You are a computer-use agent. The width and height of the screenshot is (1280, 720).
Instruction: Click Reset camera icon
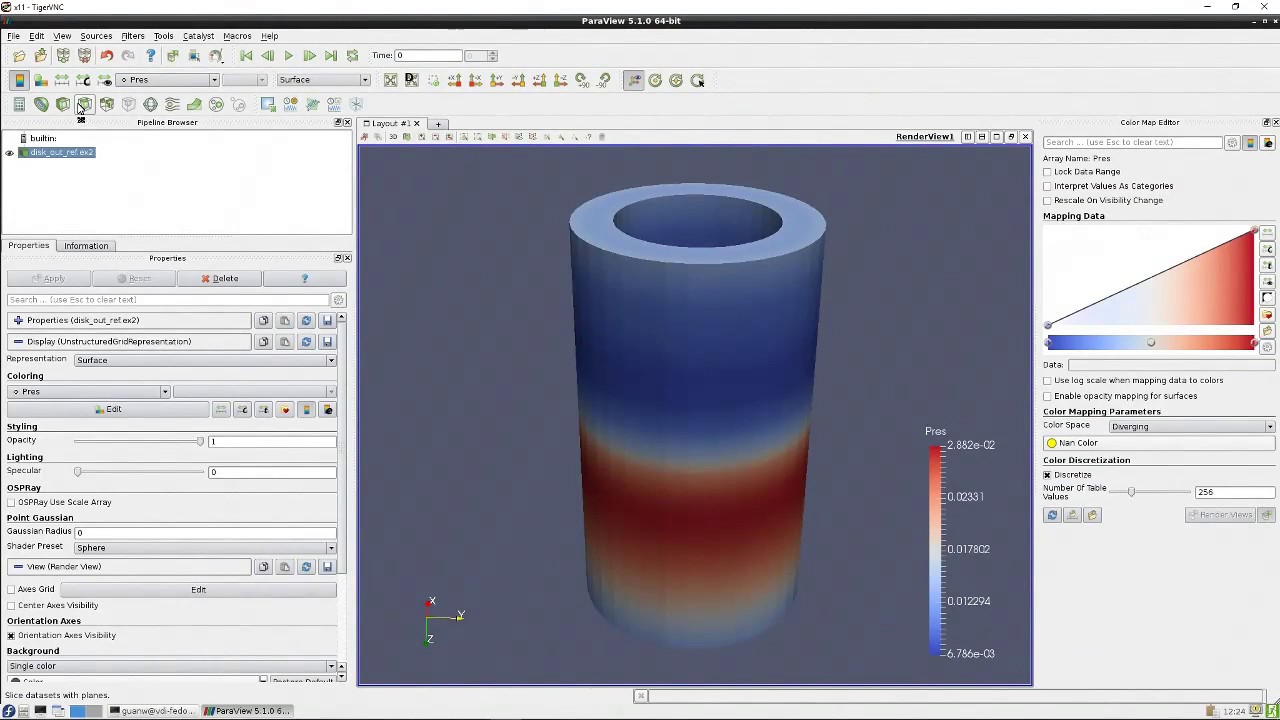pos(390,80)
